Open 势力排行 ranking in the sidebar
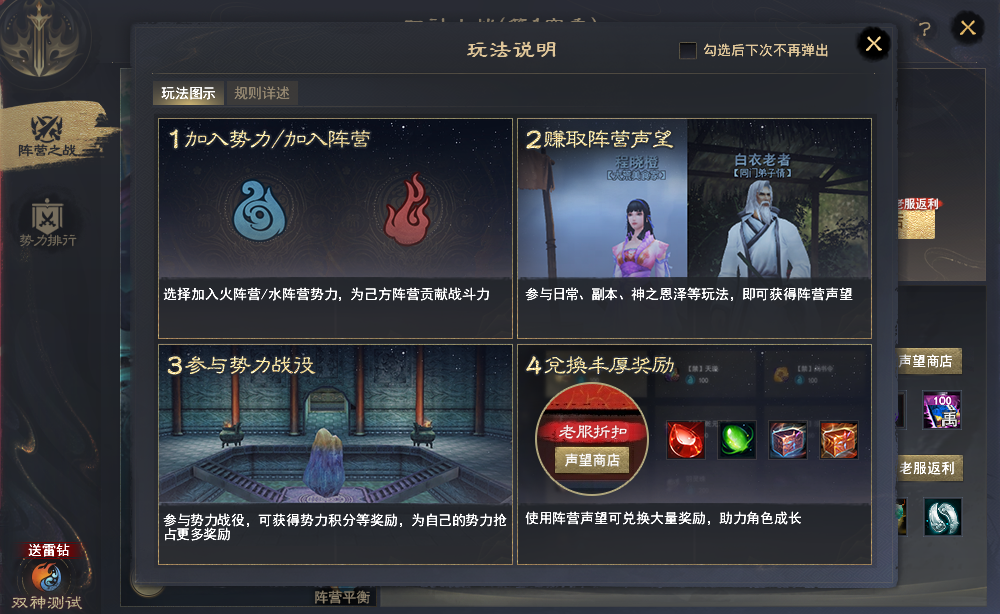The image size is (1000, 614). 47,223
